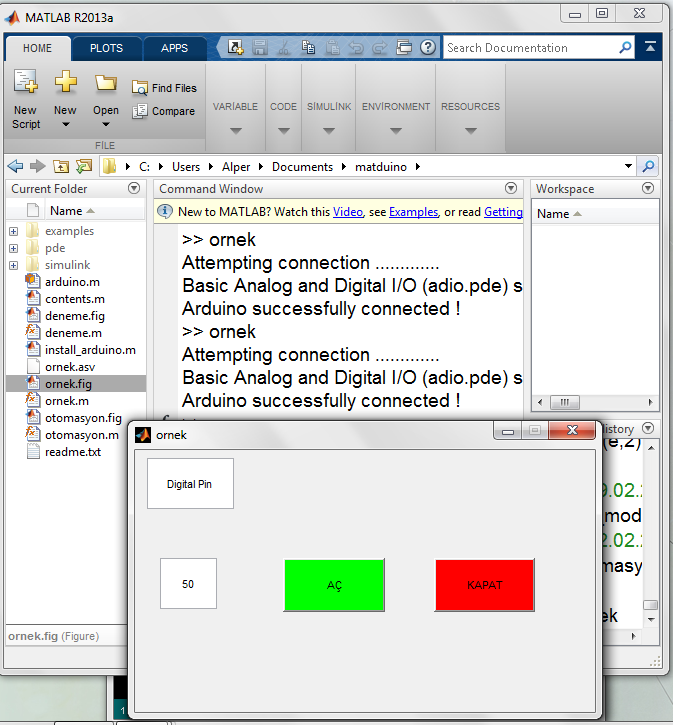
Task: Click the Copy icon in toolbar
Action: point(308,47)
